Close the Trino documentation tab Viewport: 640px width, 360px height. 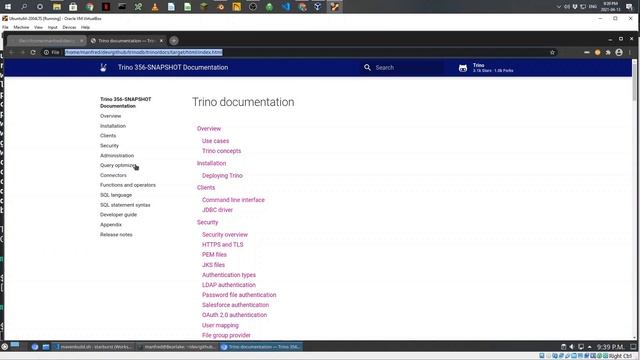pyautogui.click(x=161, y=41)
